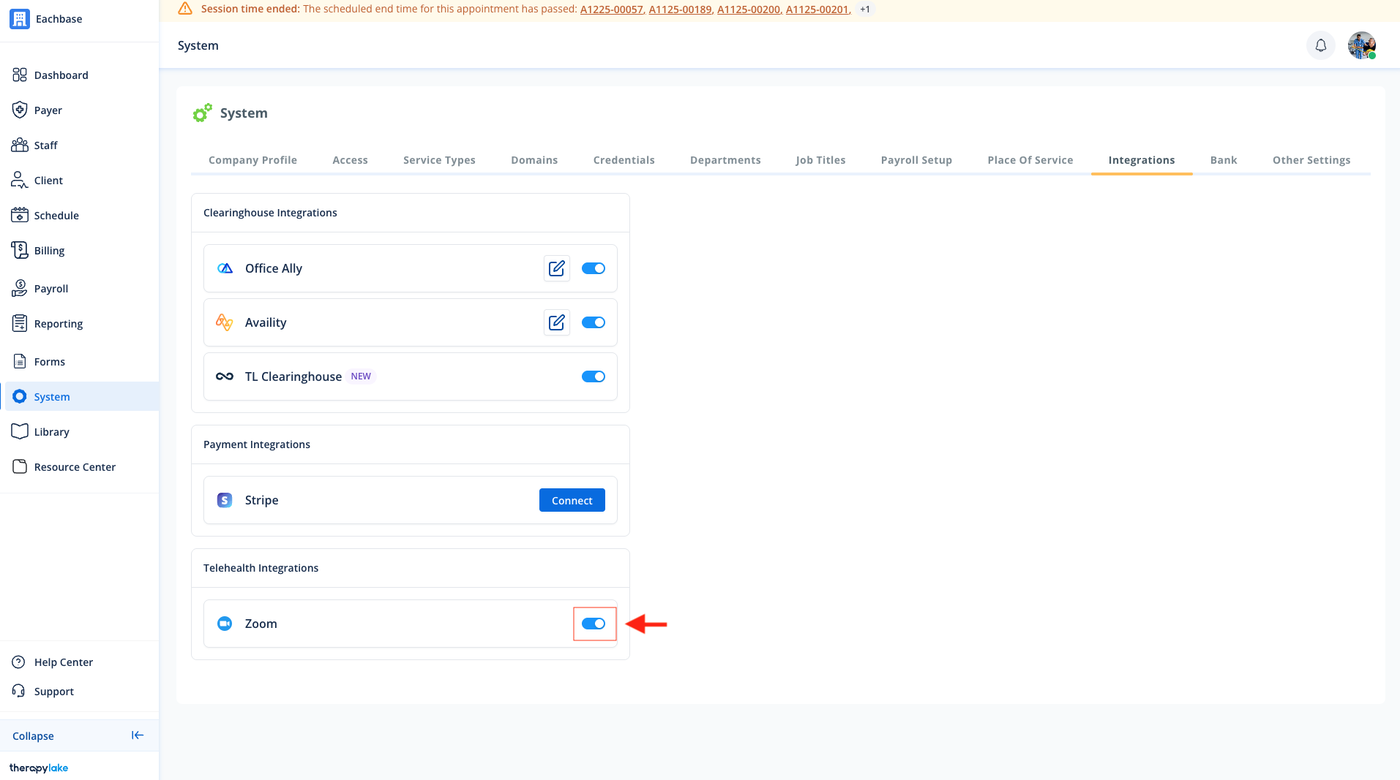Switch to the Payroll Setup tab

(916, 160)
